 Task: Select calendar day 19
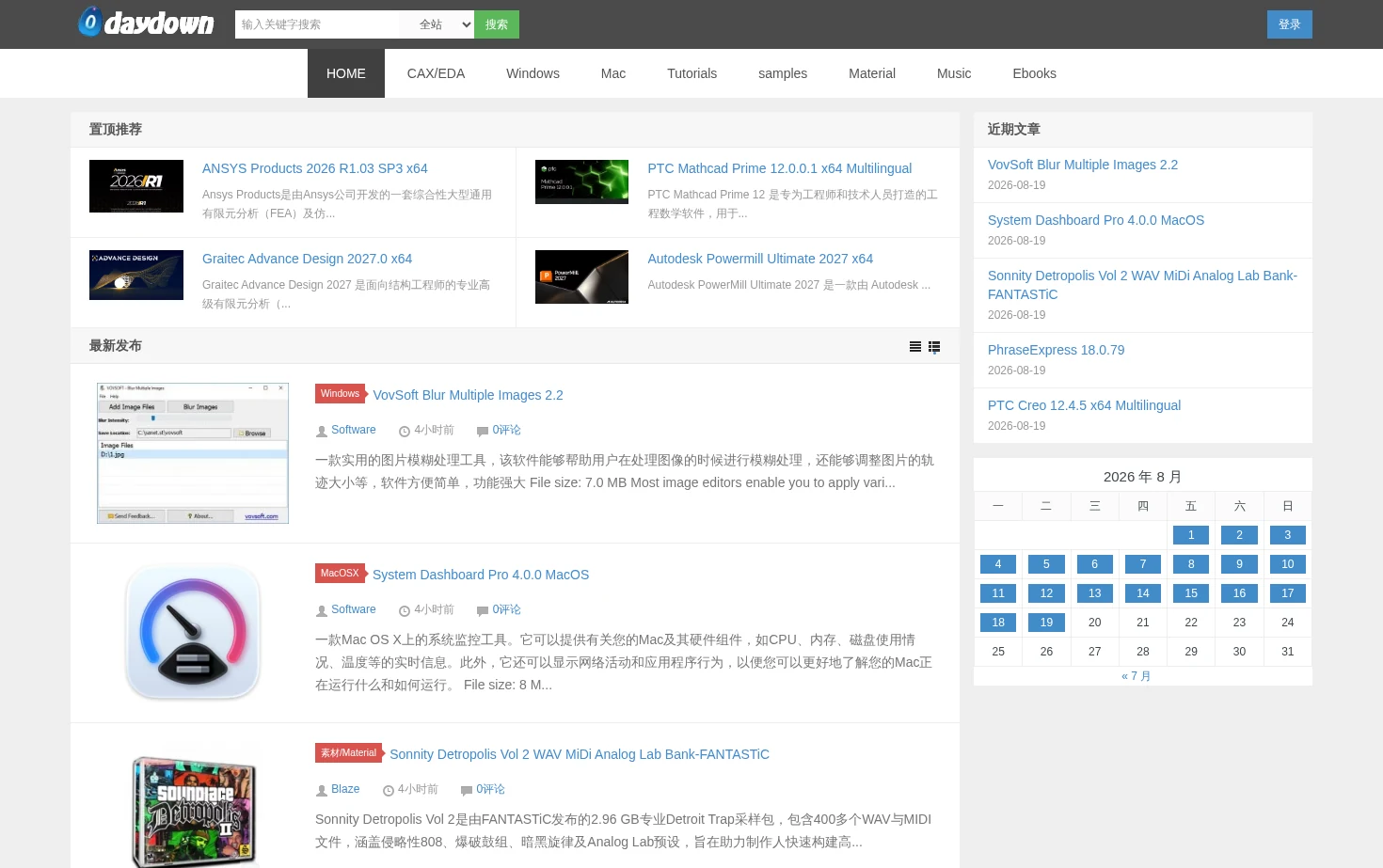point(1046,623)
